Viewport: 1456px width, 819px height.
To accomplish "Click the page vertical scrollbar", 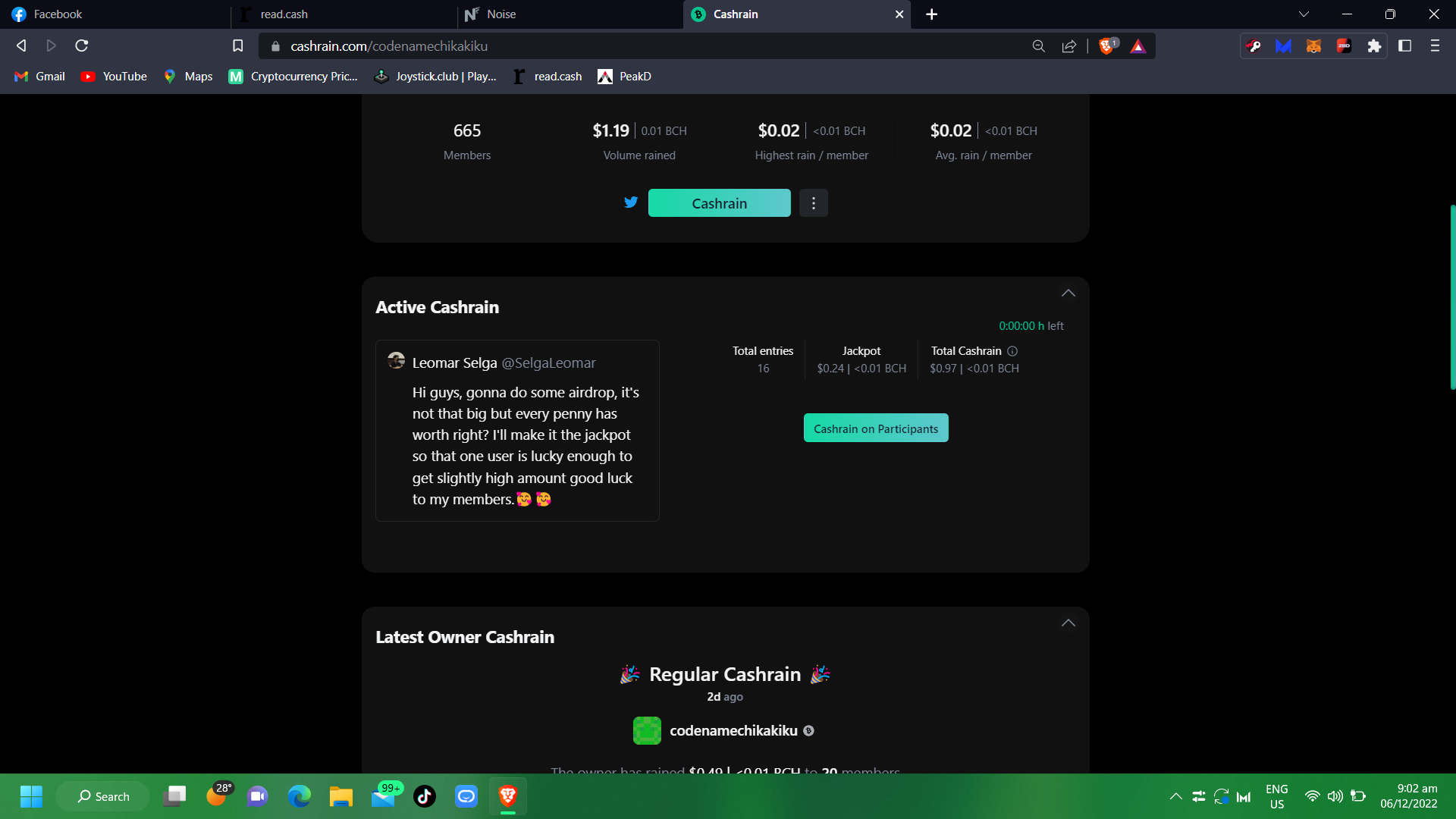I will pos(1451,297).
